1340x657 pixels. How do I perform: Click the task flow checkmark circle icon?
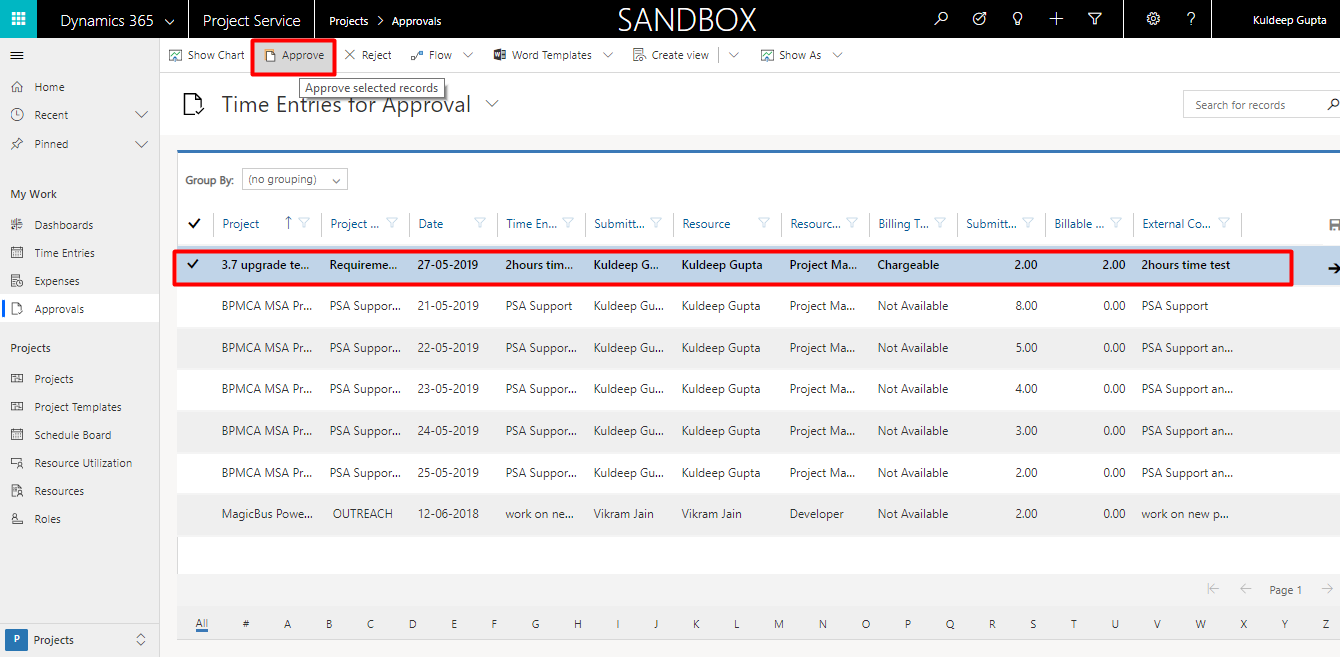pyautogui.click(x=979, y=19)
